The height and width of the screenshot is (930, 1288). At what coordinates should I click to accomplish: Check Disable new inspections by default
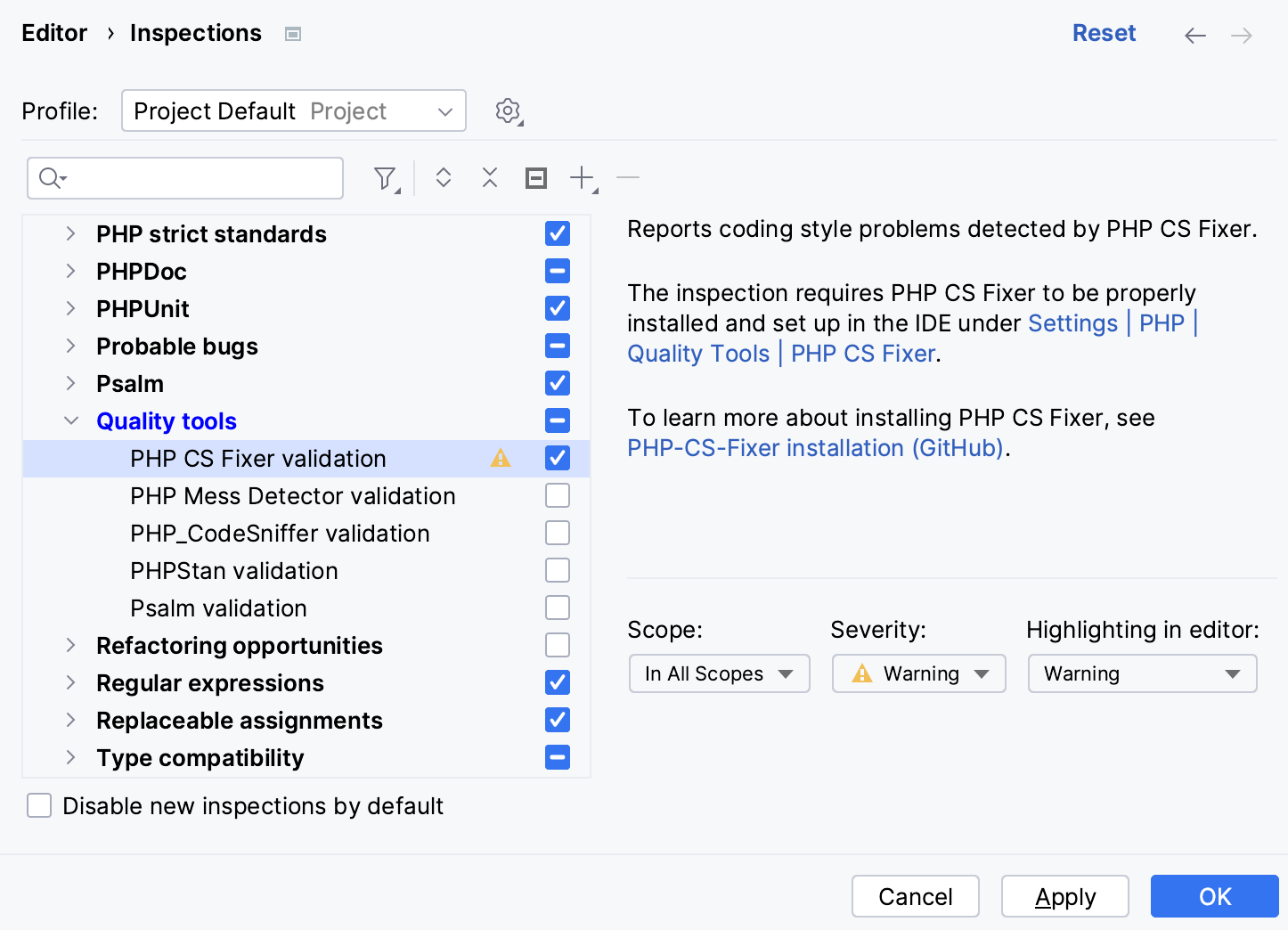point(39,805)
